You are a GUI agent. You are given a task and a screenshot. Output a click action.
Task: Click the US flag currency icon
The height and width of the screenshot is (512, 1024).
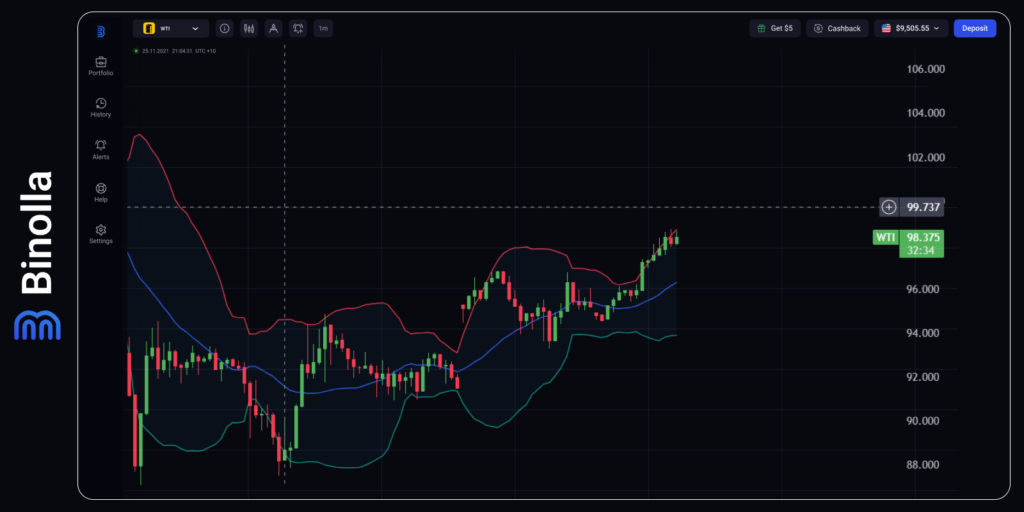(886, 29)
